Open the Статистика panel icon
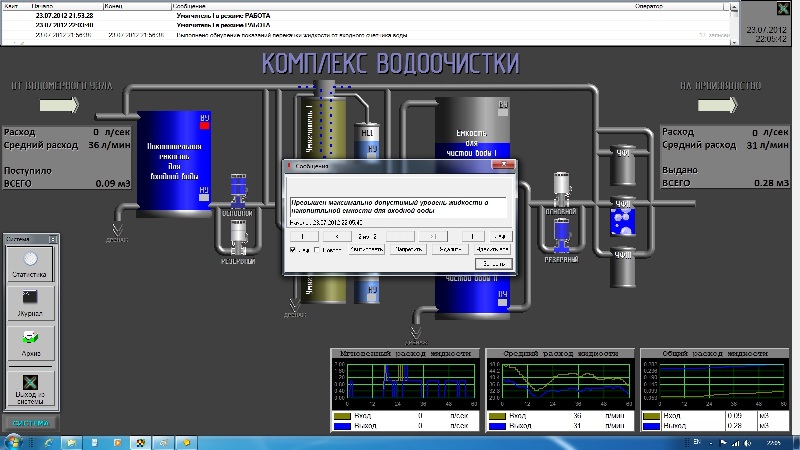The image size is (800, 450). pos(31,259)
